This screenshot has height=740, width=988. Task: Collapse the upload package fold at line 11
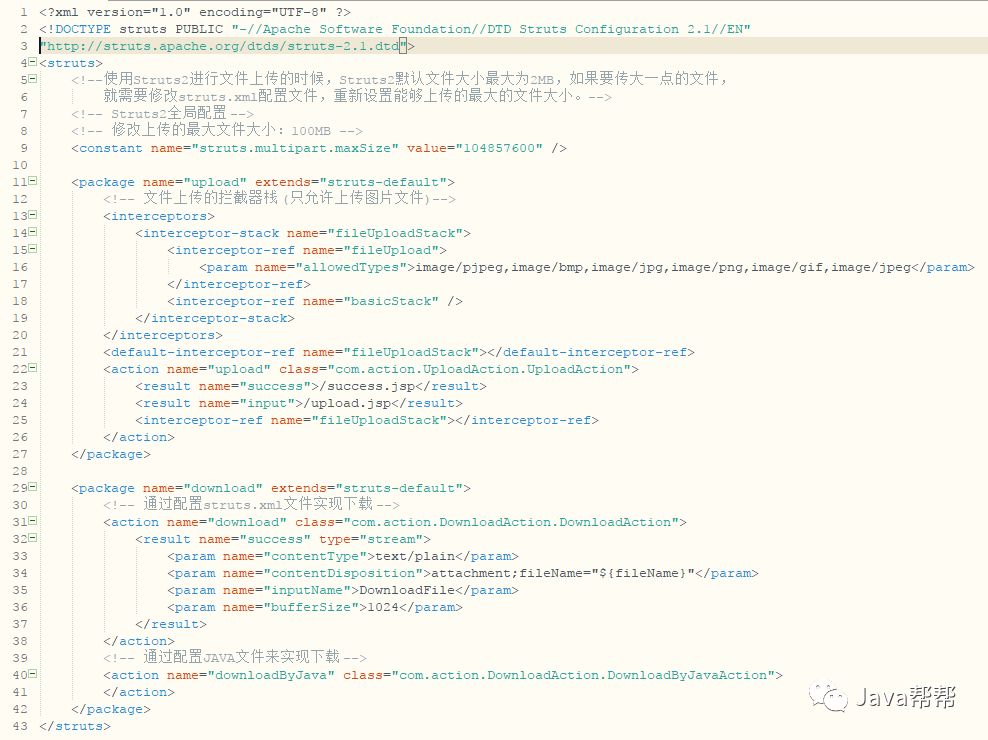32,181
